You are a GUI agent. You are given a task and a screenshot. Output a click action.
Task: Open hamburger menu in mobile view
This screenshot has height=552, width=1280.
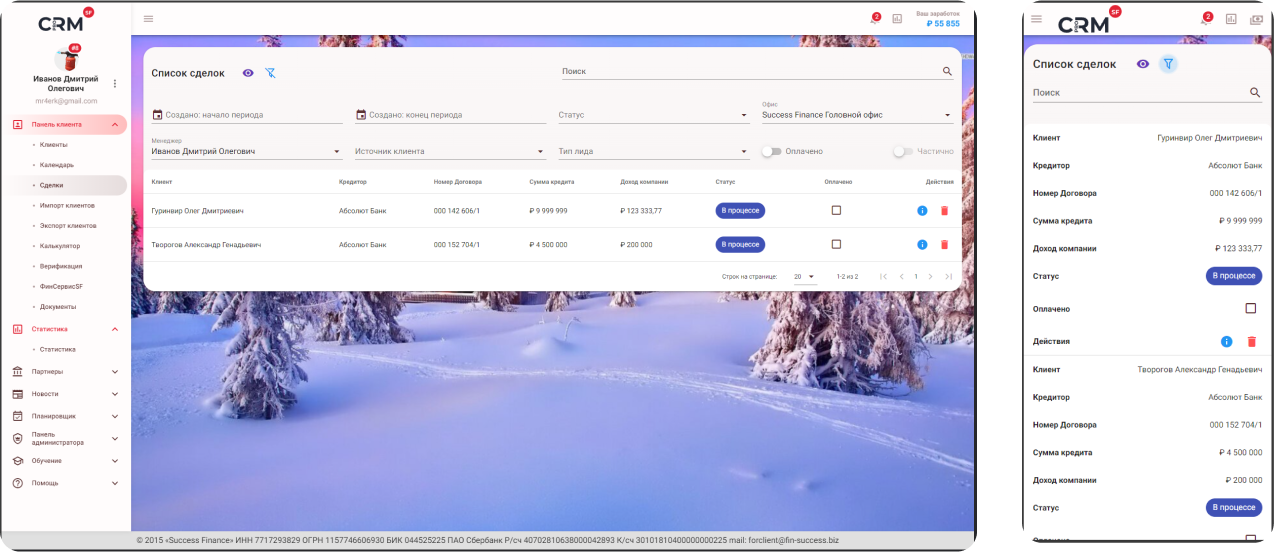[1036, 18]
